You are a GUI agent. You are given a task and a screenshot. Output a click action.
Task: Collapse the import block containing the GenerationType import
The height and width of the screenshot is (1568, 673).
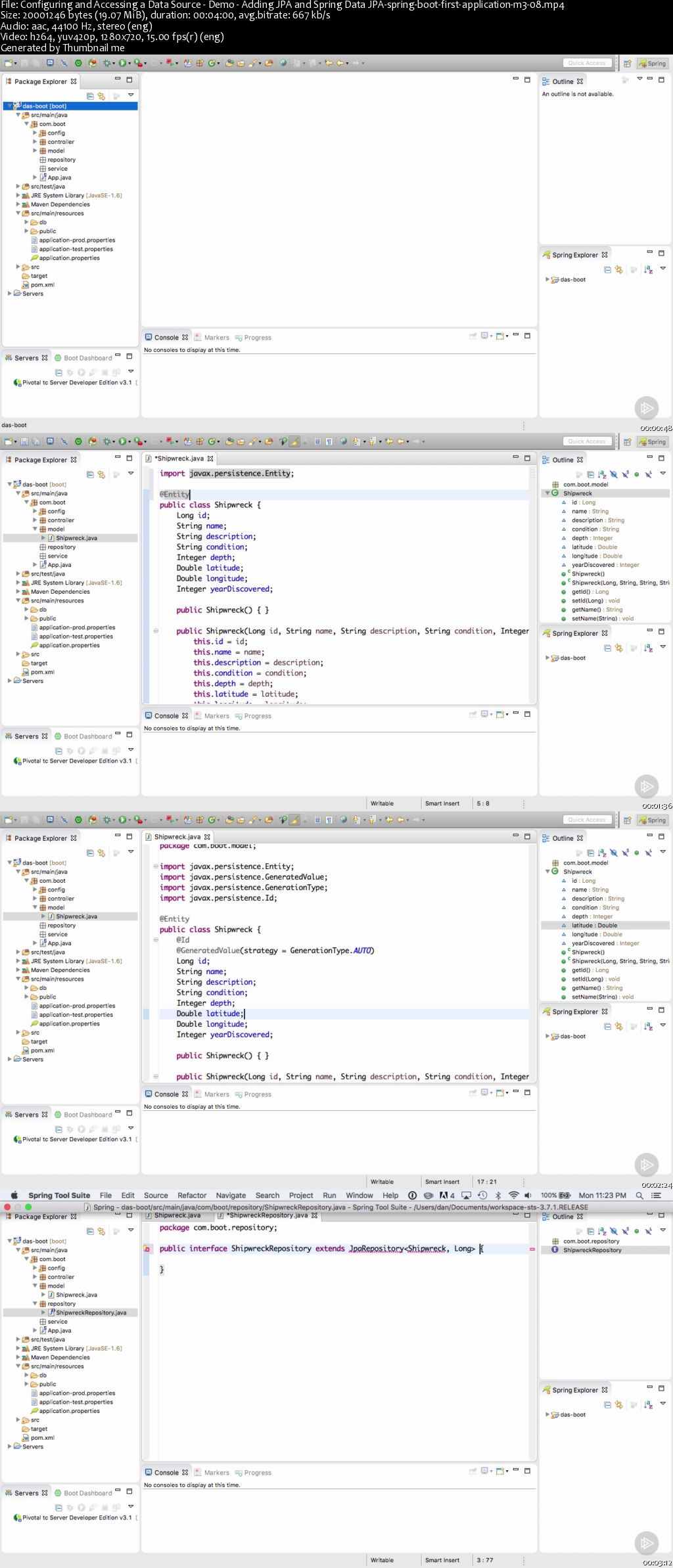156,866
